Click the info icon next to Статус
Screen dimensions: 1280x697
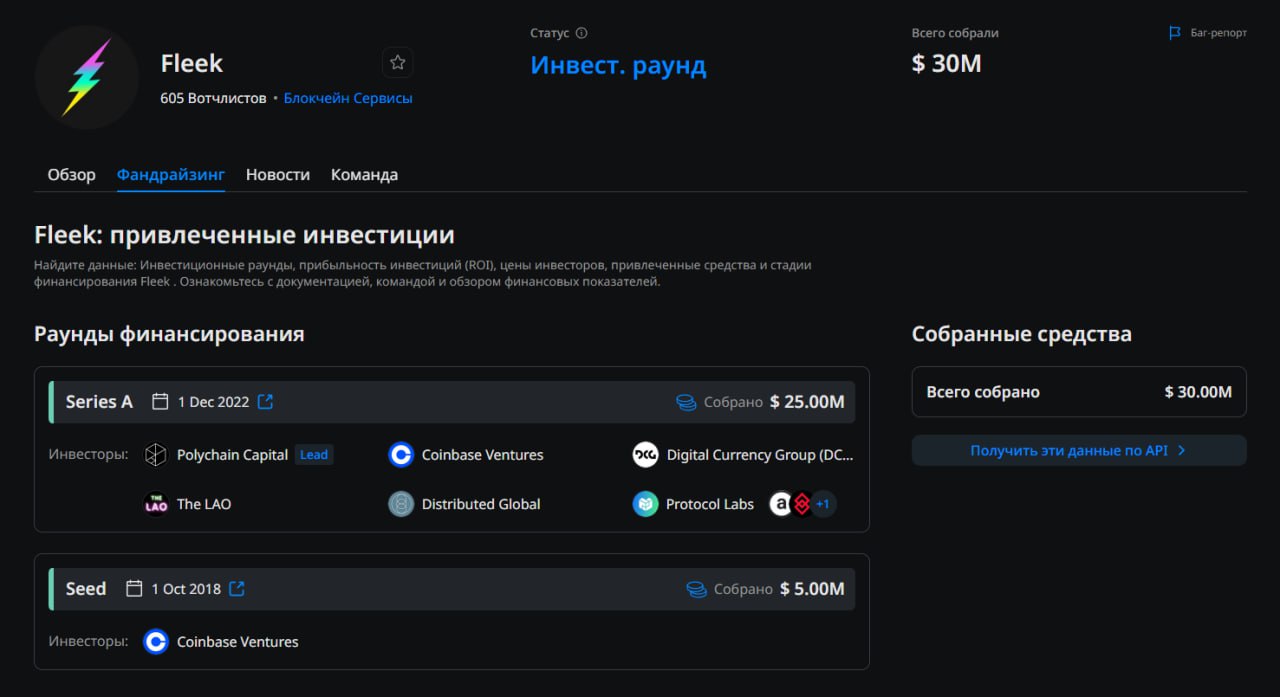[x=582, y=33]
